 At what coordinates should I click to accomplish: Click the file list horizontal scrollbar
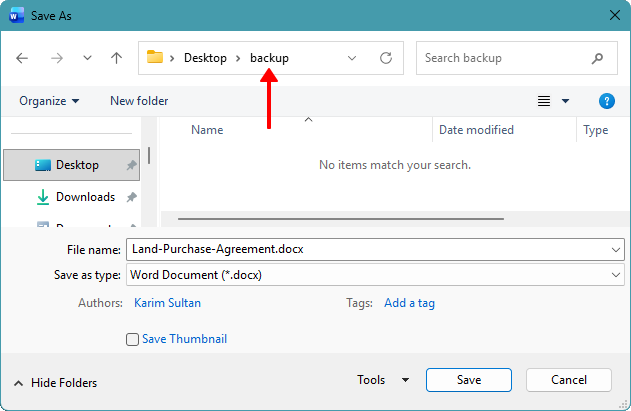click(340, 219)
